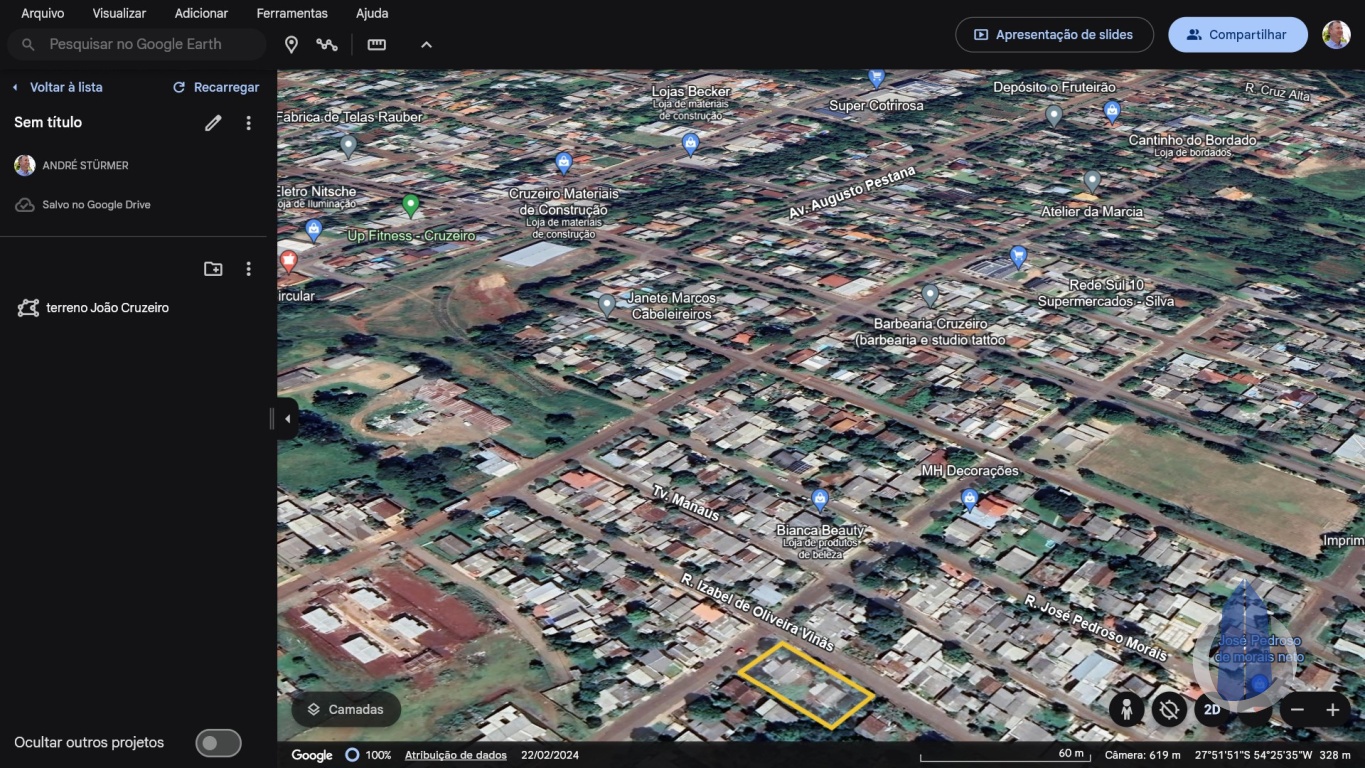Click the Janete Marcos Cabeleireiros pin
This screenshot has height=768, width=1365.
tap(606, 305)
